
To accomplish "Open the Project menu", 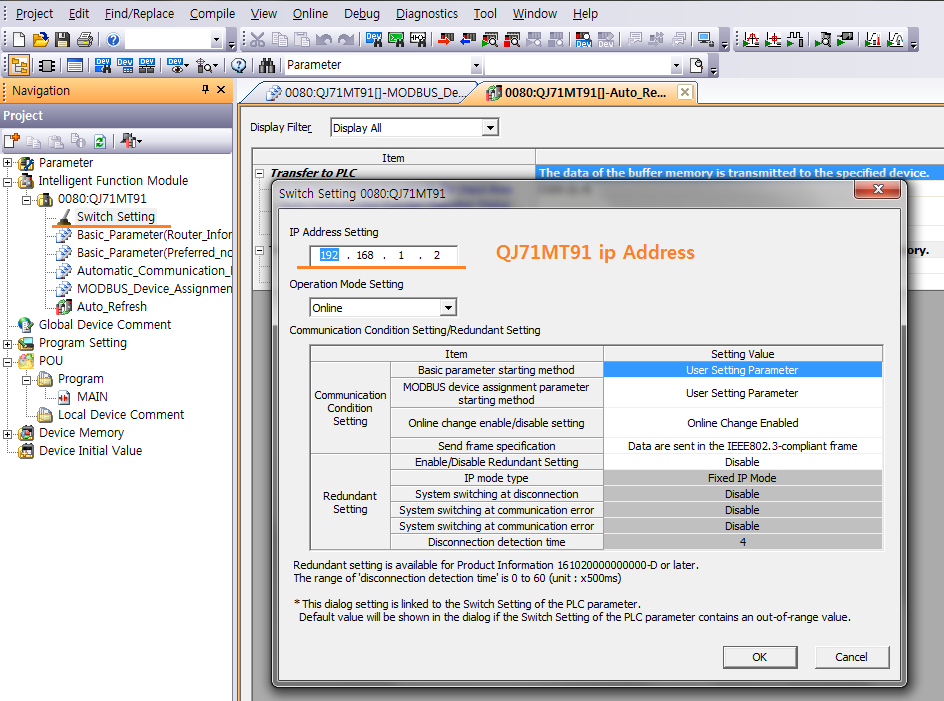I will (x=34, y=13).
